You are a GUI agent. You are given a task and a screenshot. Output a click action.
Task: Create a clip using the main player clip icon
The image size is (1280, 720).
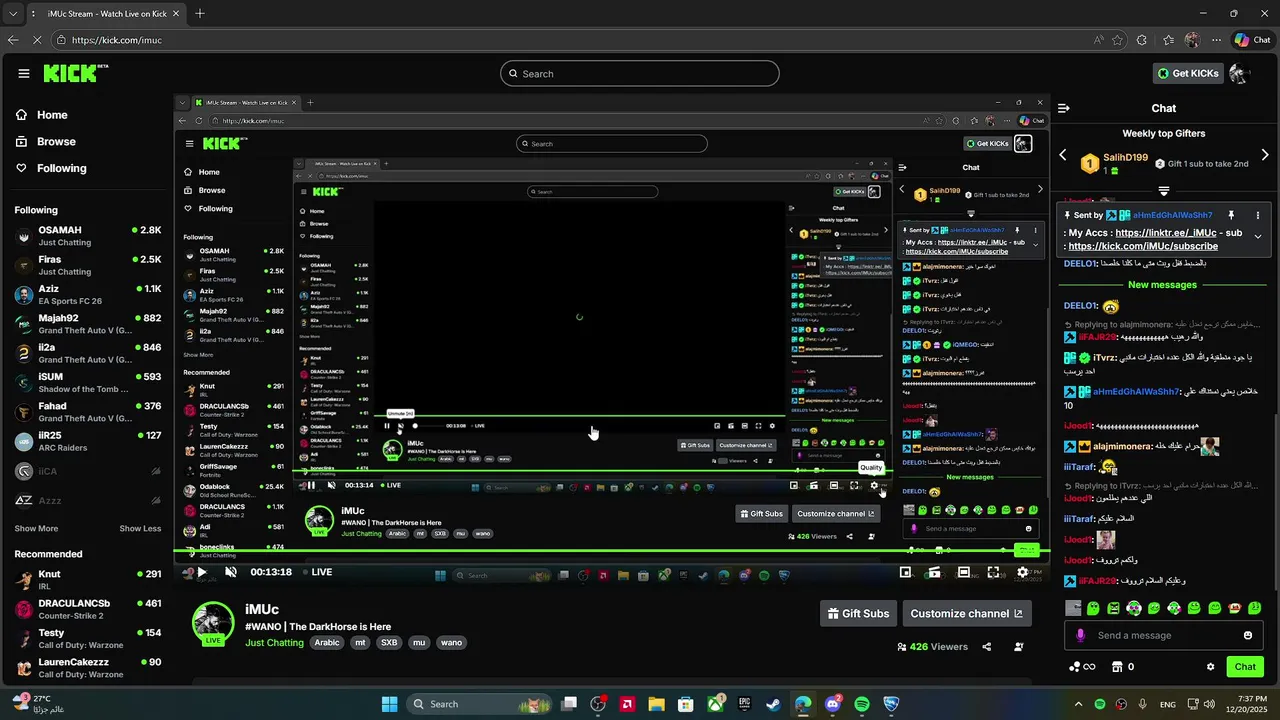tap(934, 572)
